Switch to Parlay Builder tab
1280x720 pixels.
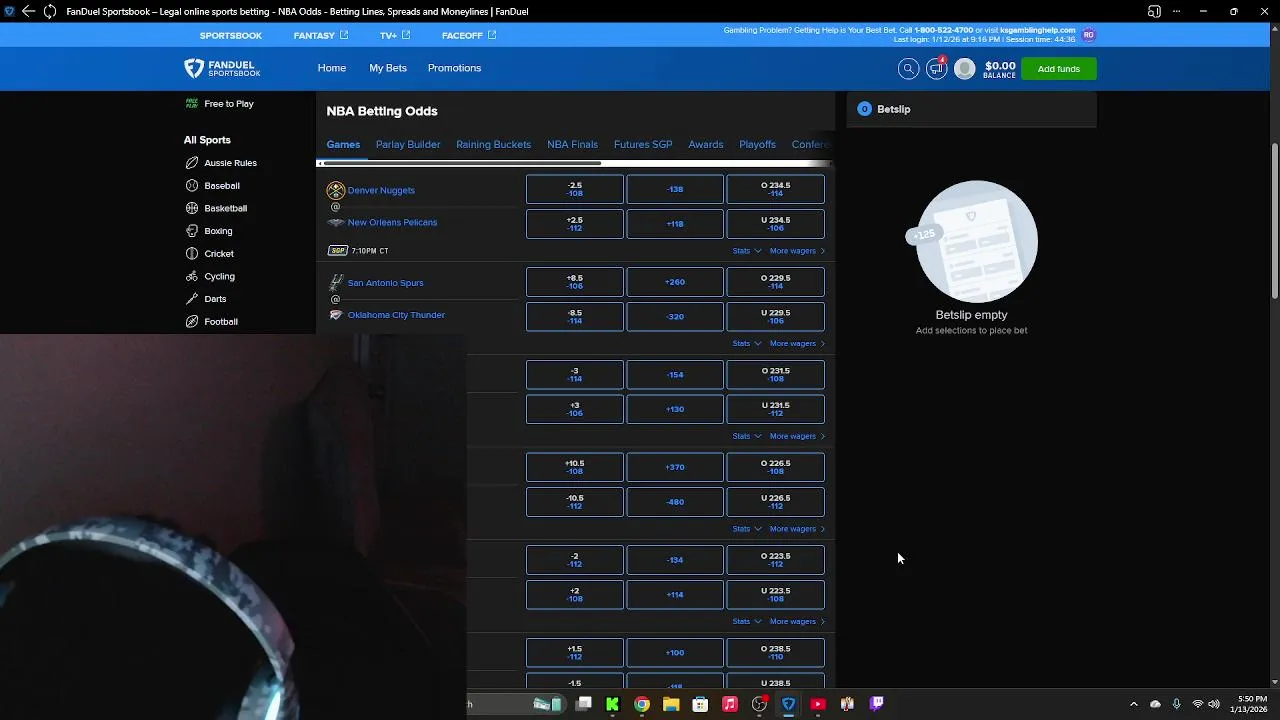click(x=408, y=144)
